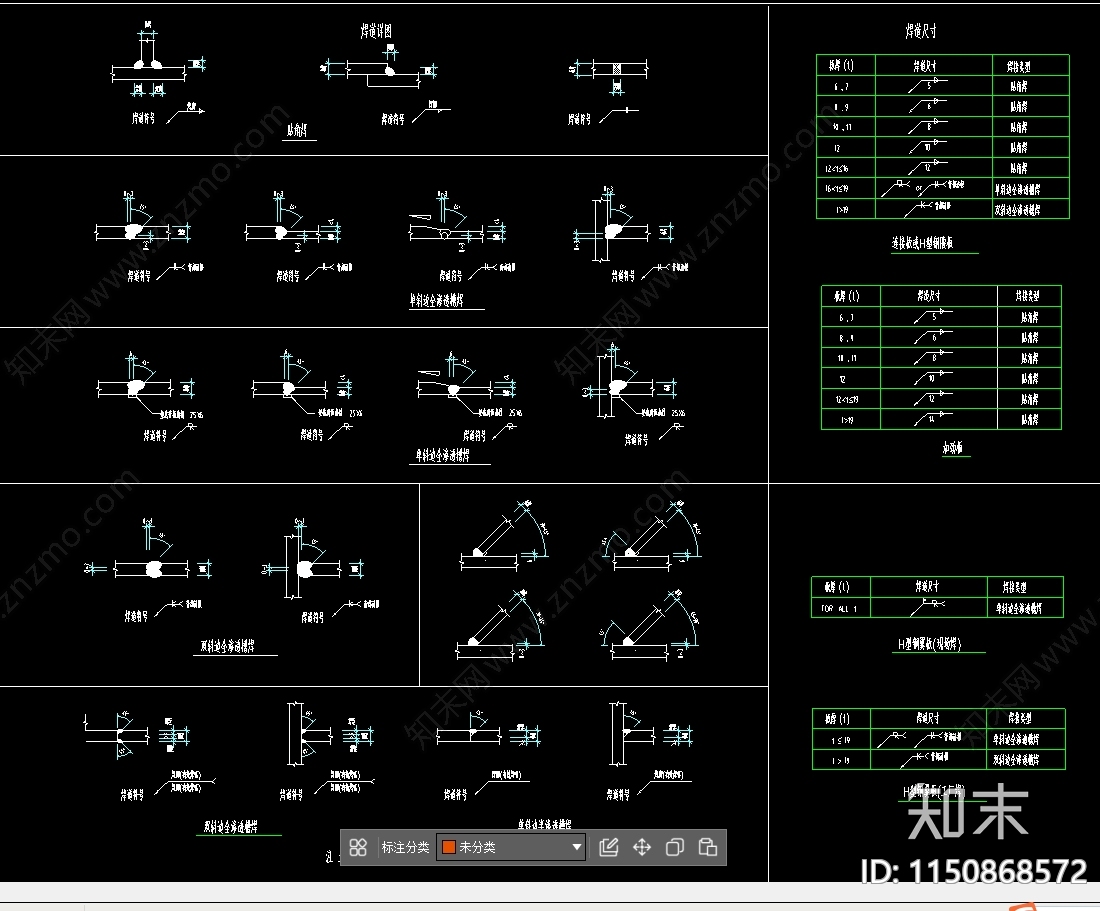The width and height of the screenshot is (1100, 911).
Task: Click the dropdown arrow beside 未分类
Action: point(576,848)
